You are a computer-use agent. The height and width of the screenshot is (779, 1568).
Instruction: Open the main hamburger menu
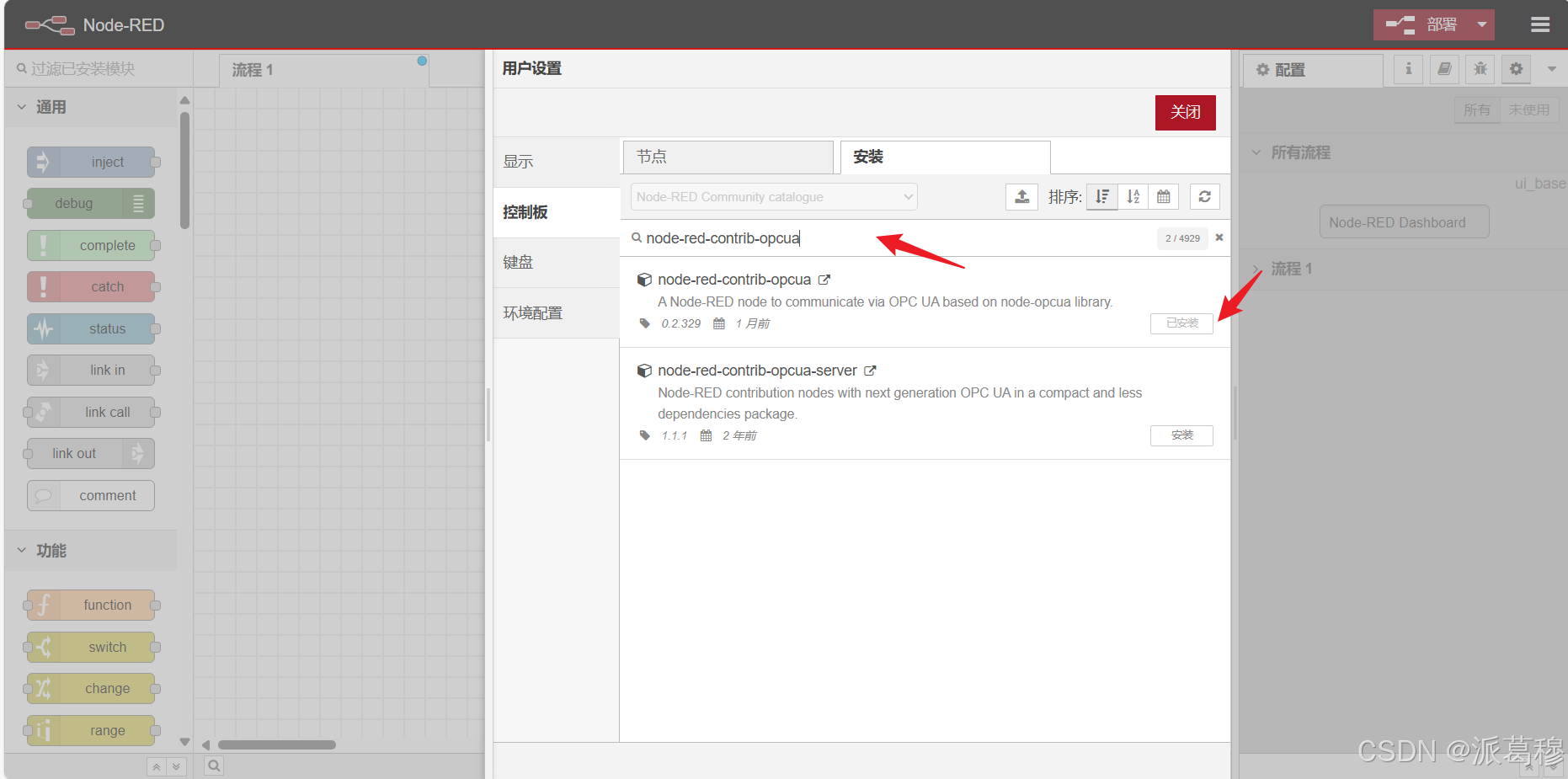1540,24
